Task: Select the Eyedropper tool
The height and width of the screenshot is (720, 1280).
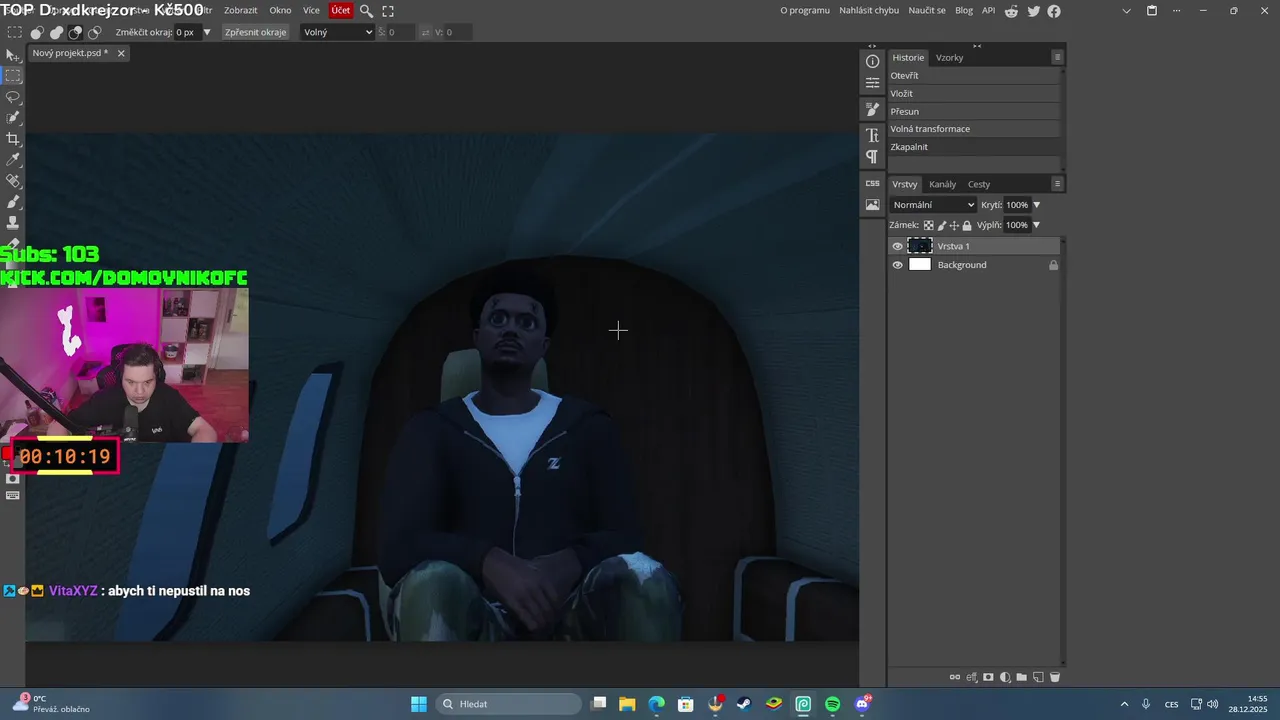Action: (13, 160)
